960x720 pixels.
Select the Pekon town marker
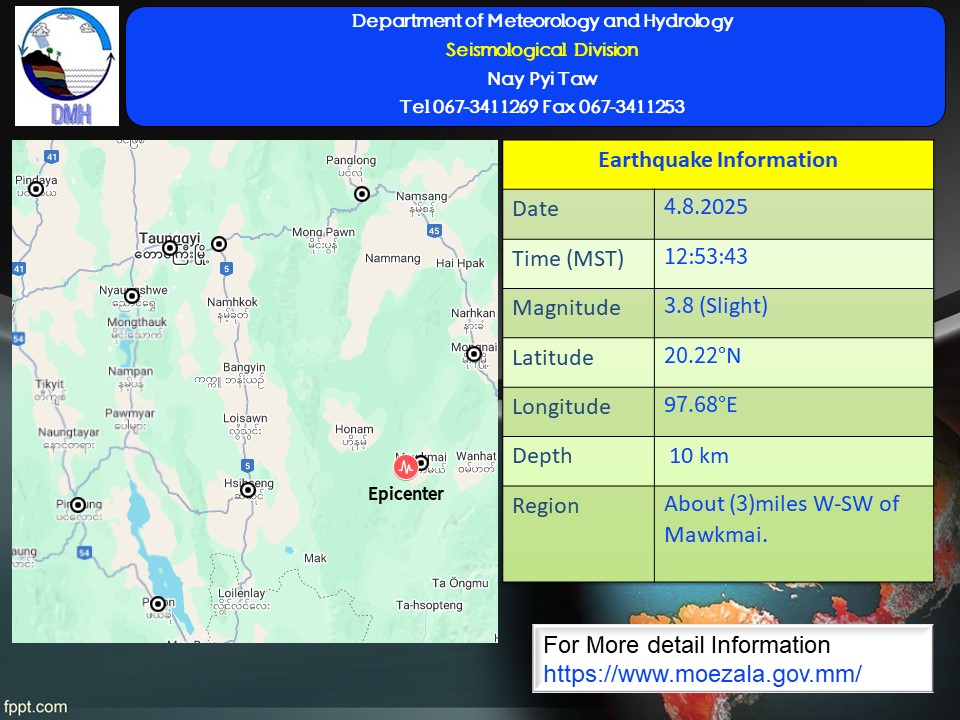point(157,604)
